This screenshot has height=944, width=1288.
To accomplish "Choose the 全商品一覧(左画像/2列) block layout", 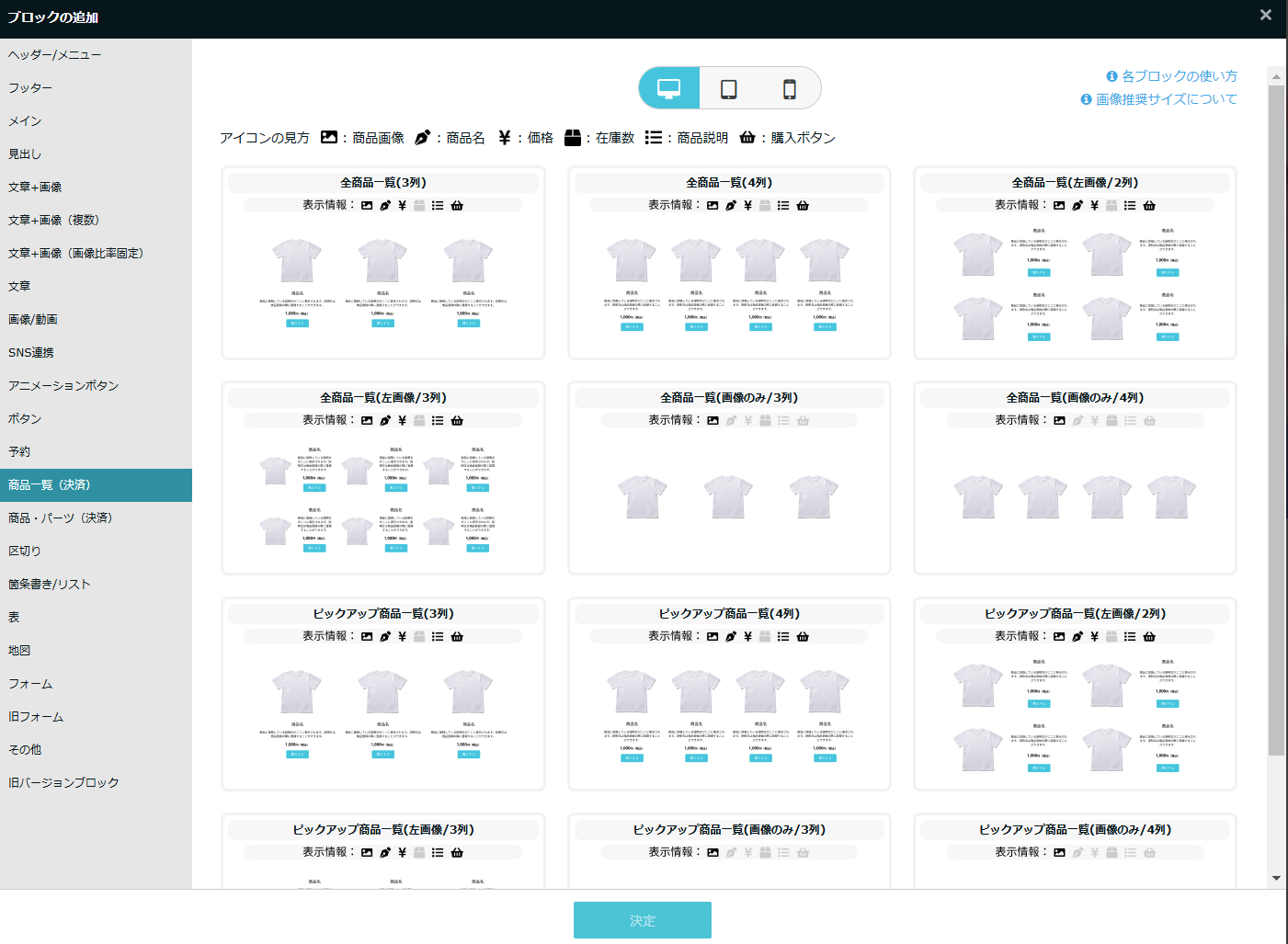I will [1075, 263].
